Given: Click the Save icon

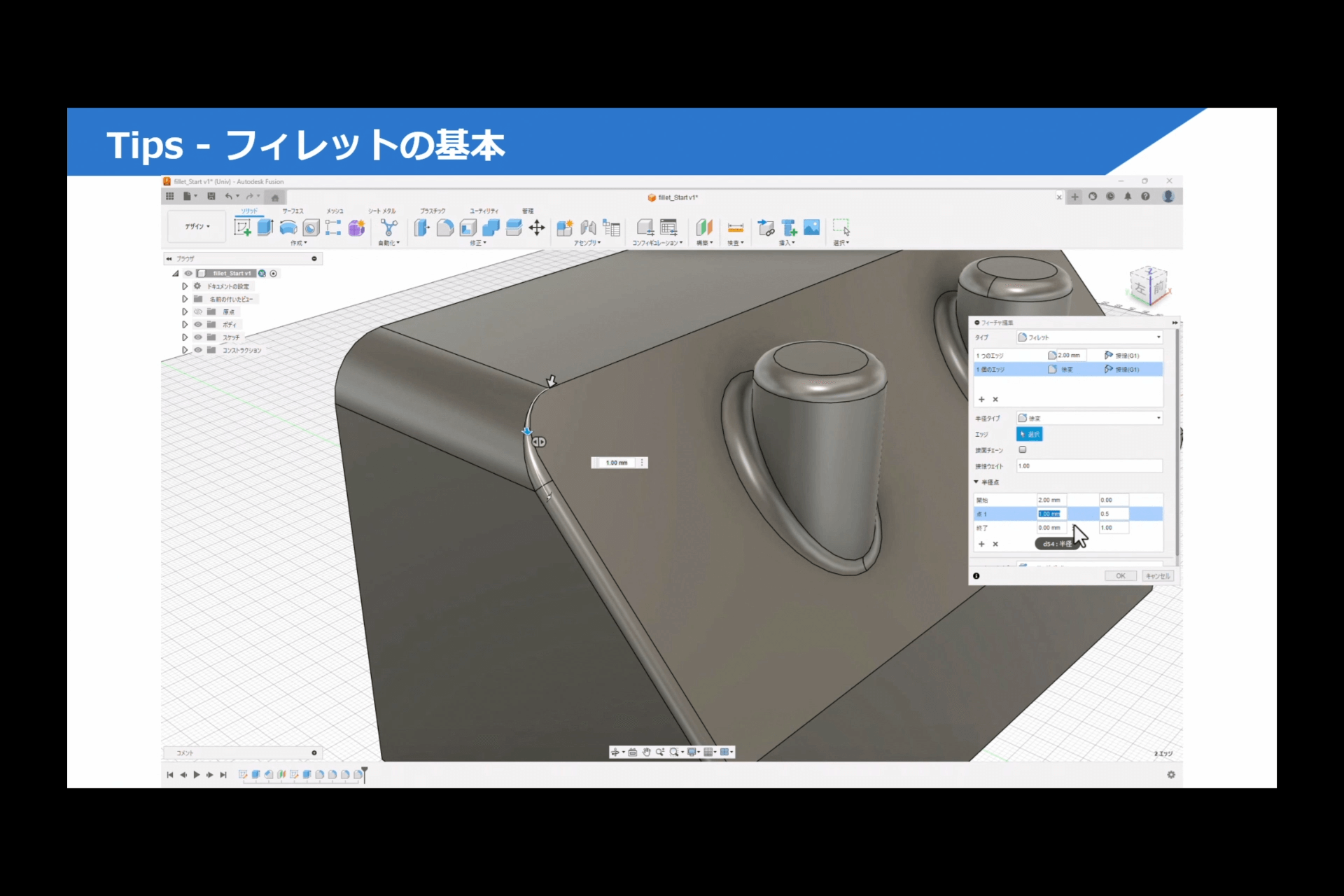Looking at the screenshot, I should click(x=211, y=197).
